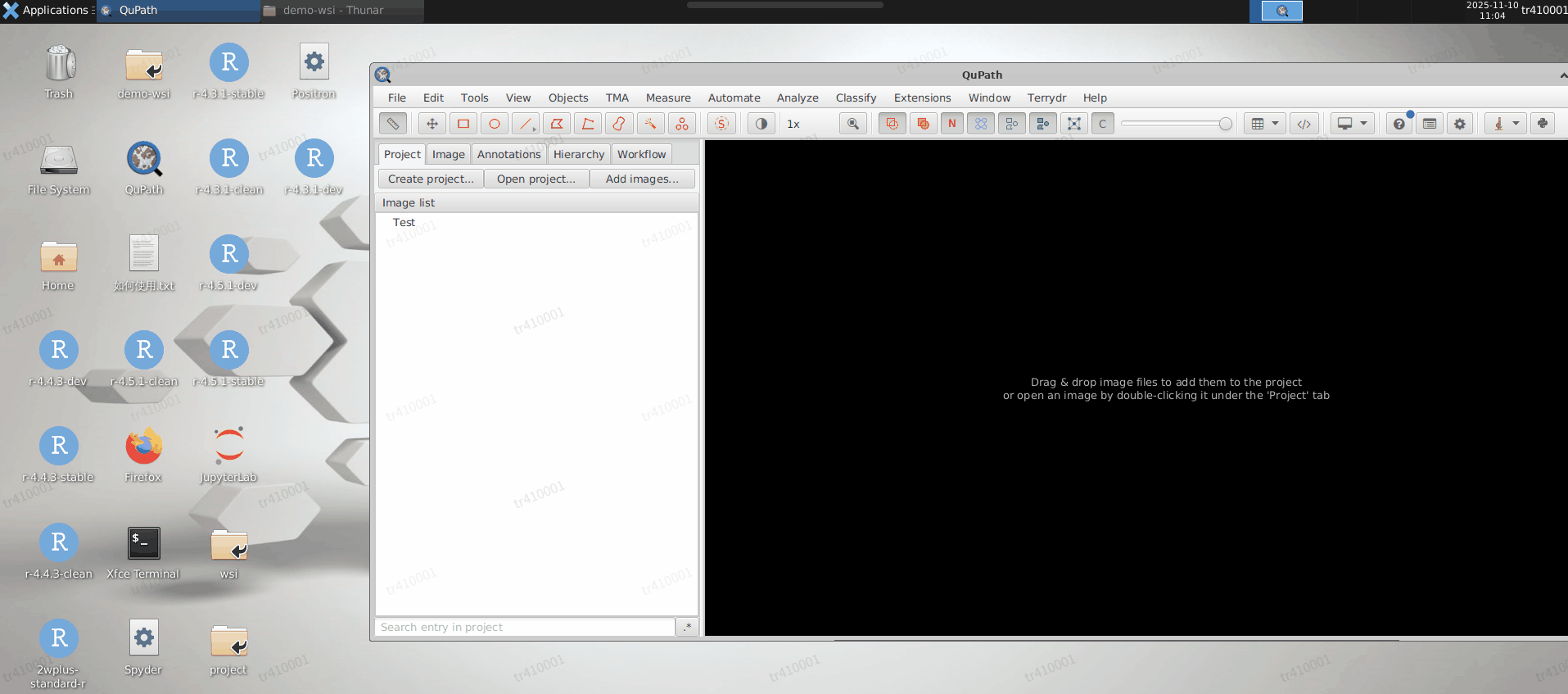
Task: Select the Rectangle drawing tool
Action: point(463,124)
